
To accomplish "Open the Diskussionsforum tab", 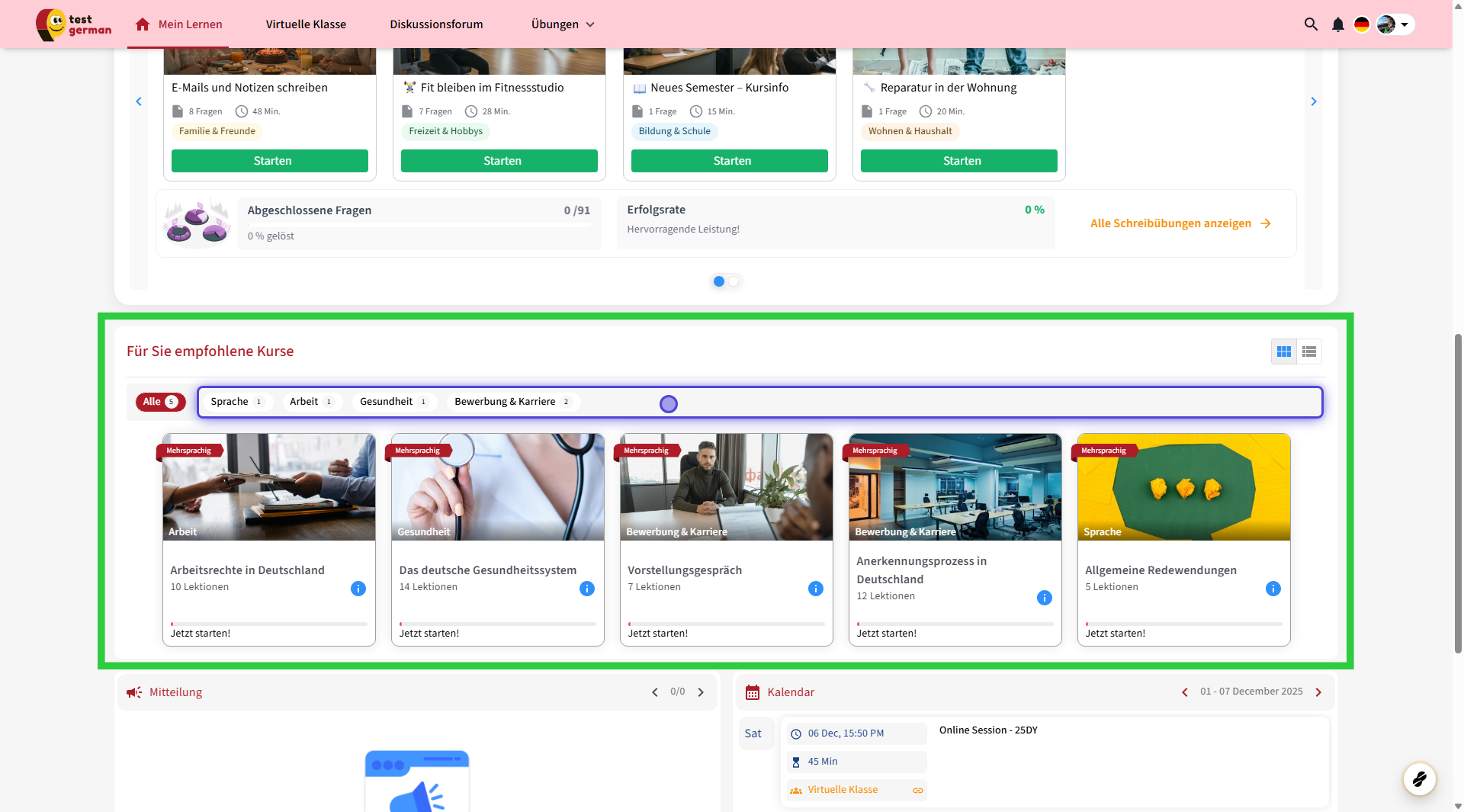I will tap(436, 24).
